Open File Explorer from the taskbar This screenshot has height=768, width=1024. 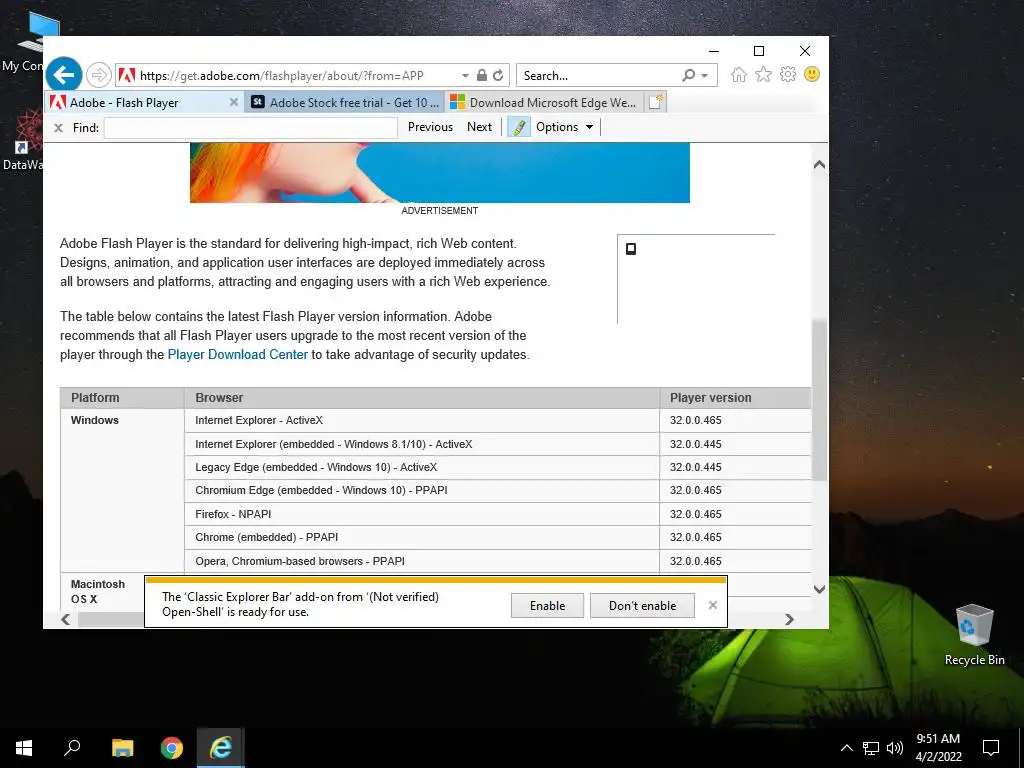[x=122, y=748]
